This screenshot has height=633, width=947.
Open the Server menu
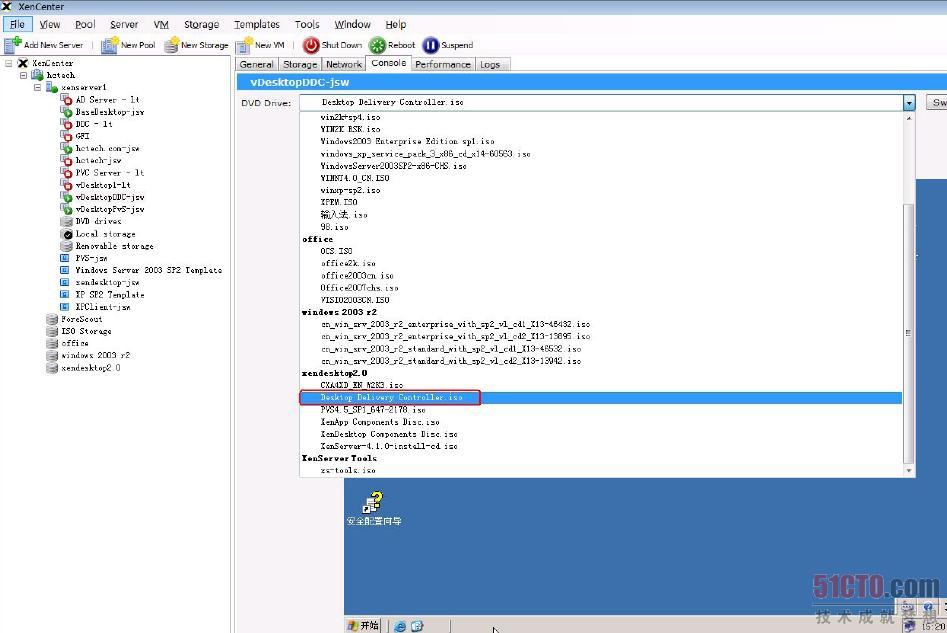tap(124, 24)
